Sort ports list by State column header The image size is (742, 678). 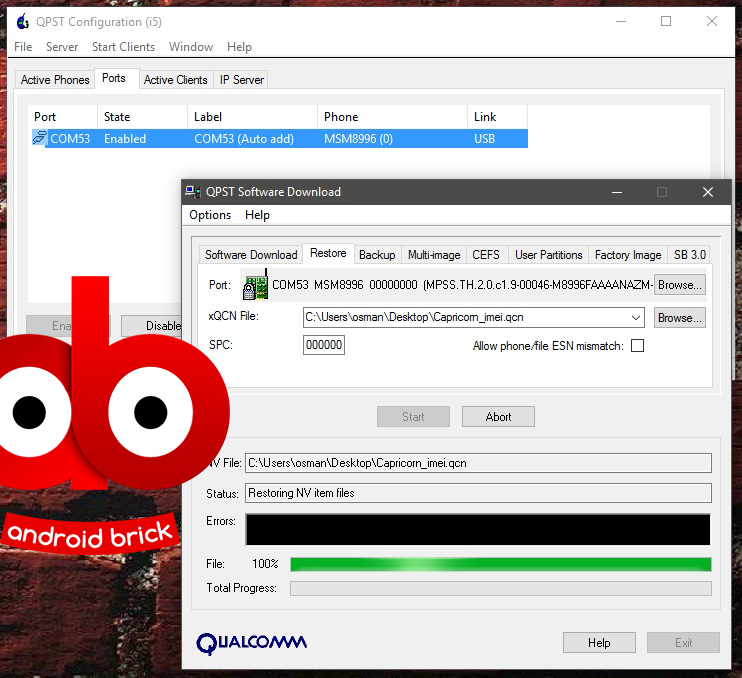(117, 117)
